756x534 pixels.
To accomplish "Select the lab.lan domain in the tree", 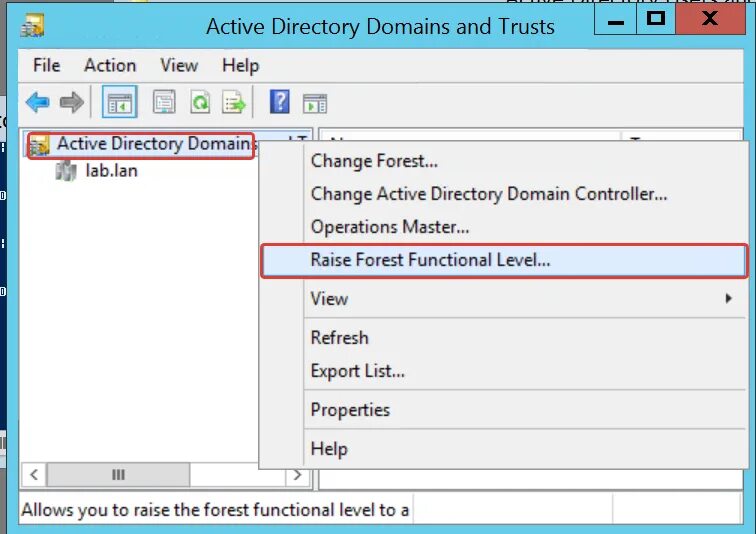I will pos(111,171).
